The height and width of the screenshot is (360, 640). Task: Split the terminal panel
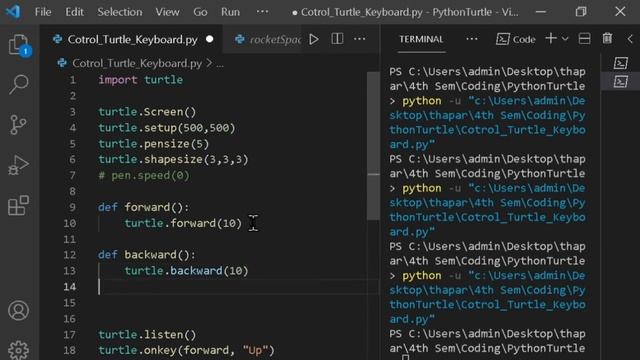pos(584,39)
